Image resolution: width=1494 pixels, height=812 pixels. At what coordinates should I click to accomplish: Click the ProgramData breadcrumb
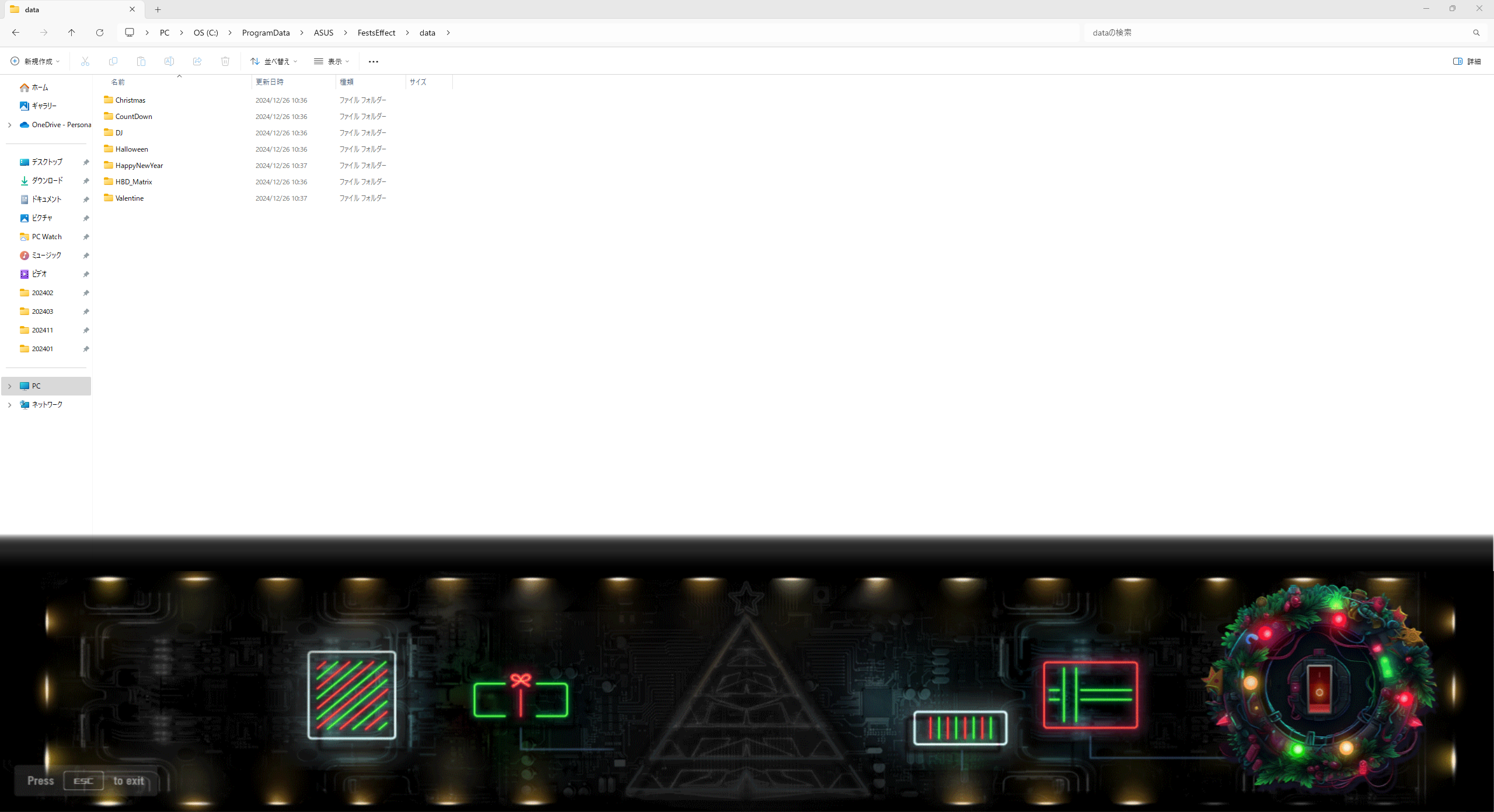click(x=266, y=33)
